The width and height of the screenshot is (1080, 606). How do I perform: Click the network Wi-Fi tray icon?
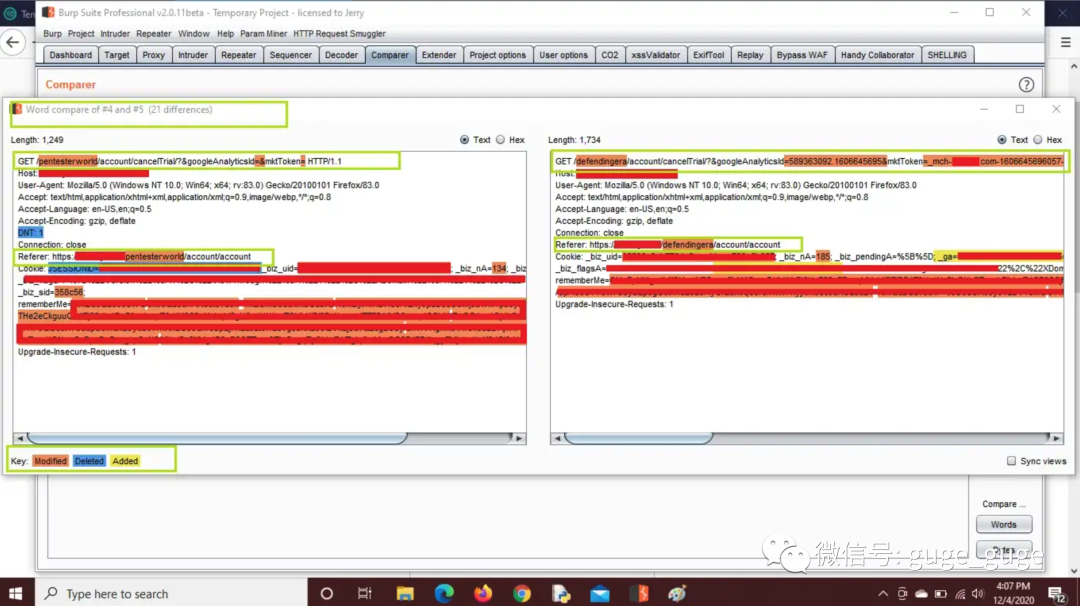960,594
